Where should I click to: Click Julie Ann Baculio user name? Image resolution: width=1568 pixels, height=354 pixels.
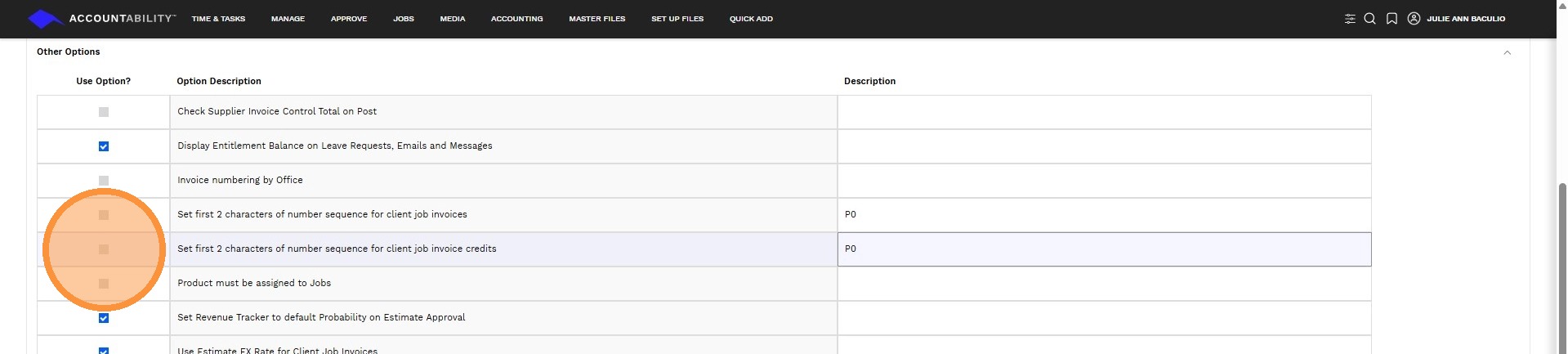(1466, 19)
